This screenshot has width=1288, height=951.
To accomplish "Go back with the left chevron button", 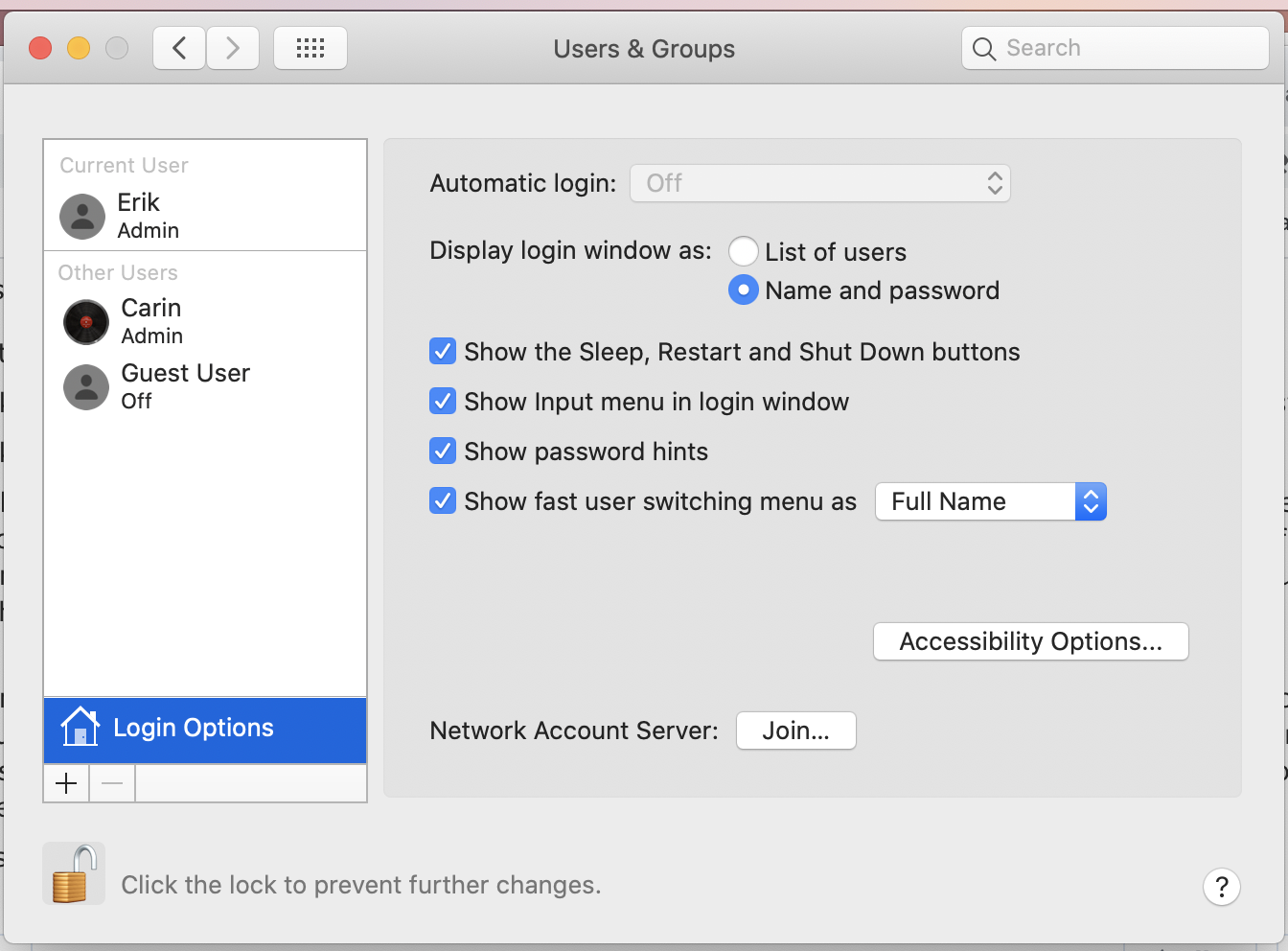I will (179, 48).
